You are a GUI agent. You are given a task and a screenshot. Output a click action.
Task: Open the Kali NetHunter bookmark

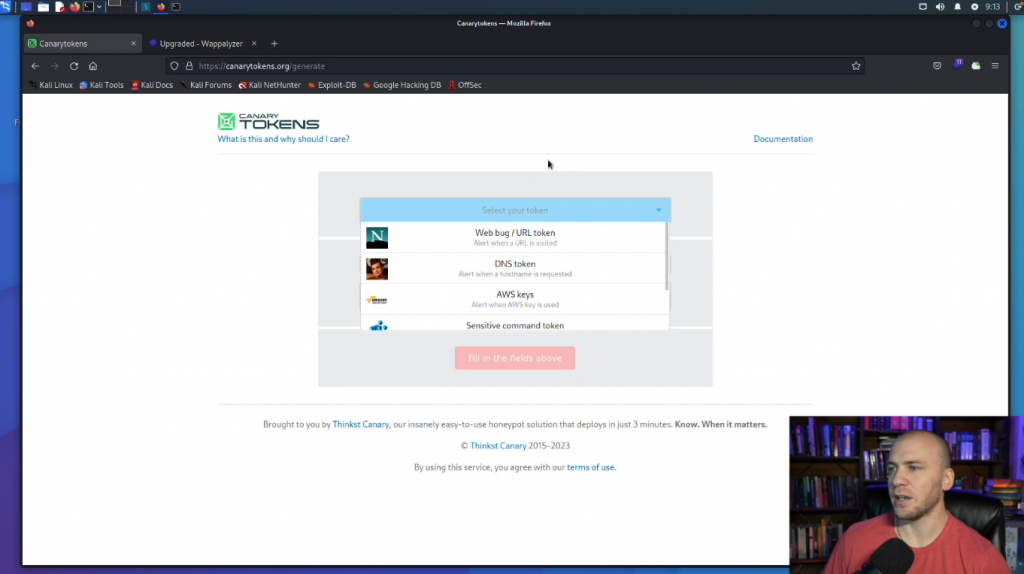coord(270,85)
